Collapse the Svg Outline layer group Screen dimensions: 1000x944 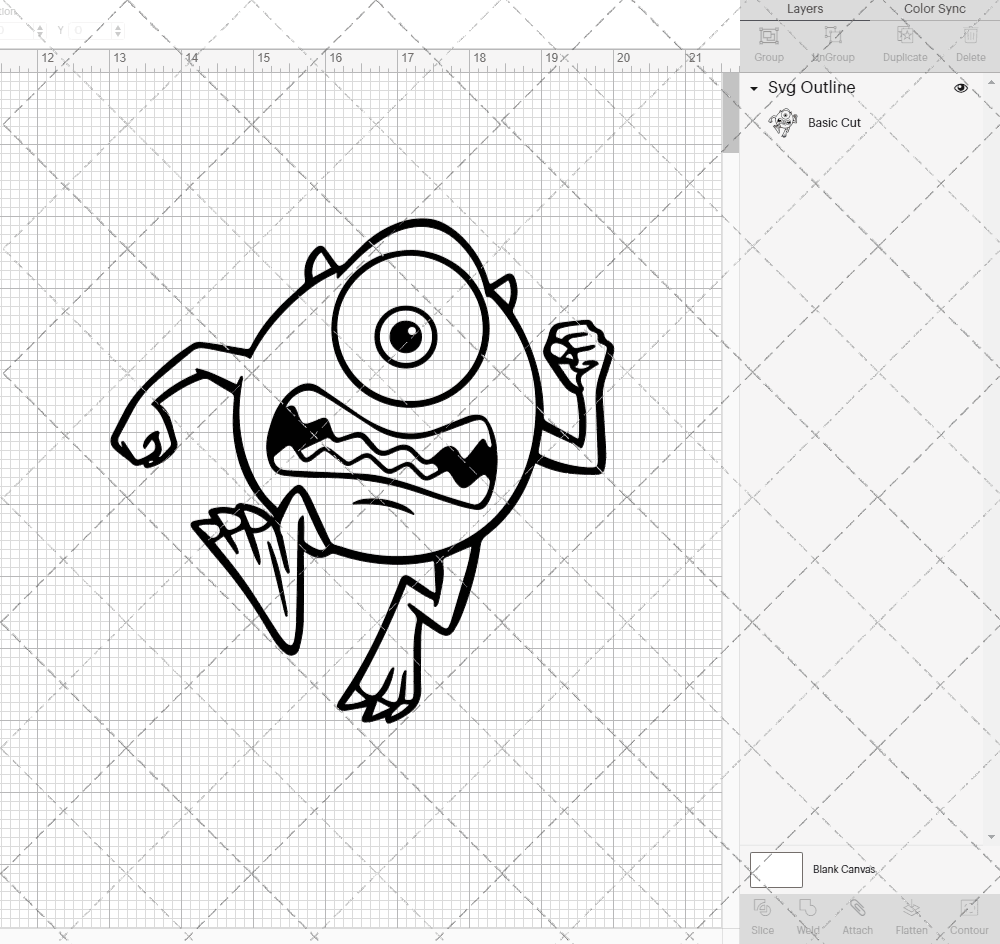coord(754,89)
